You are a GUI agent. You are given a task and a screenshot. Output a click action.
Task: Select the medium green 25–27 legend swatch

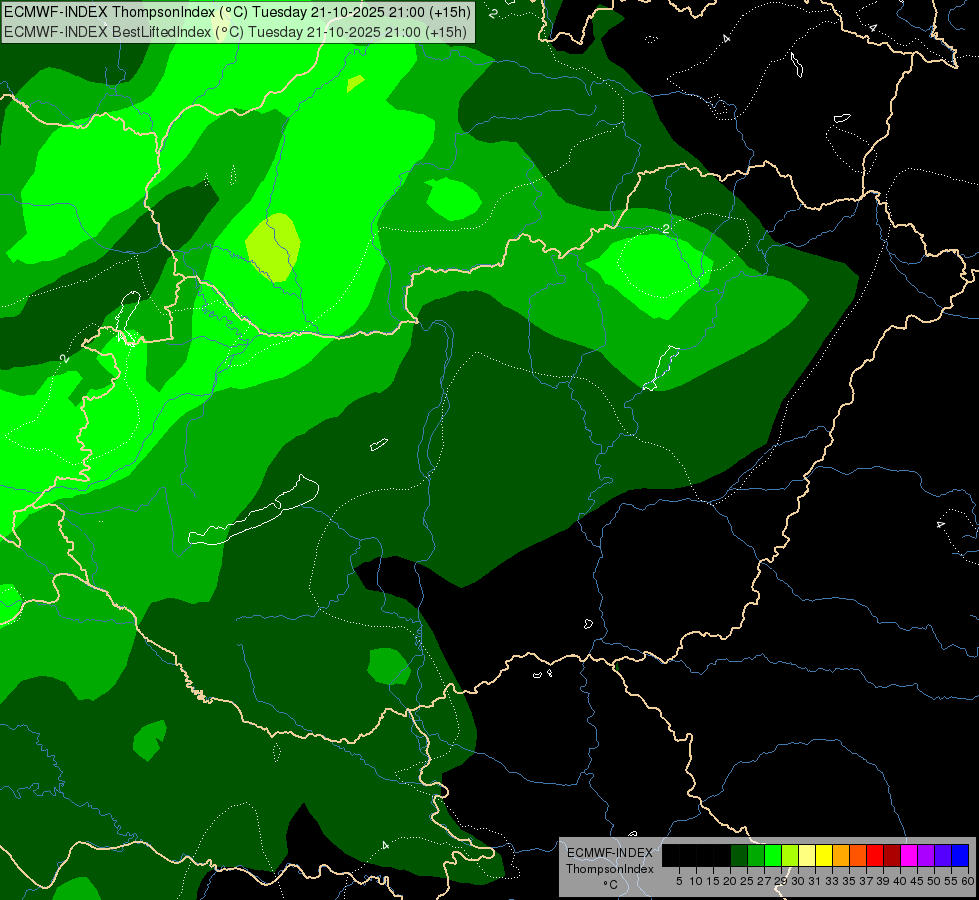pyautogui.click(x=756, y=855)
